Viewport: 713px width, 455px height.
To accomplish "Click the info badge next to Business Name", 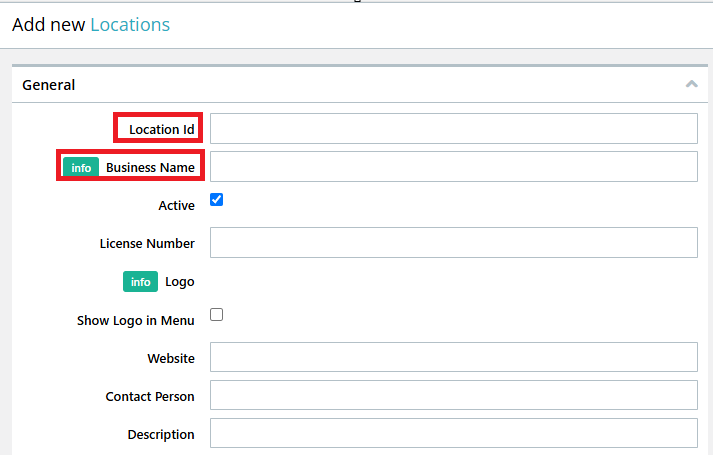I will pos(81,168).
